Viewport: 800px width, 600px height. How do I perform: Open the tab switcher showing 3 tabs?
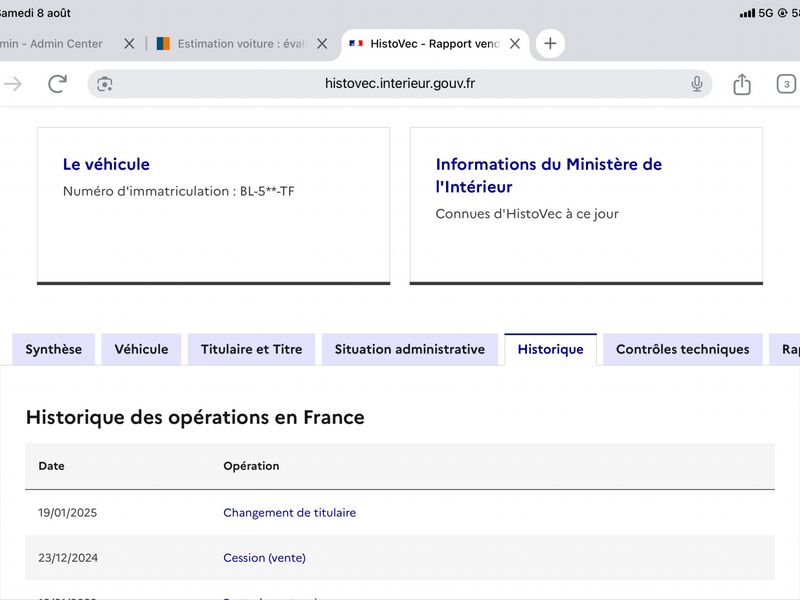786,84
